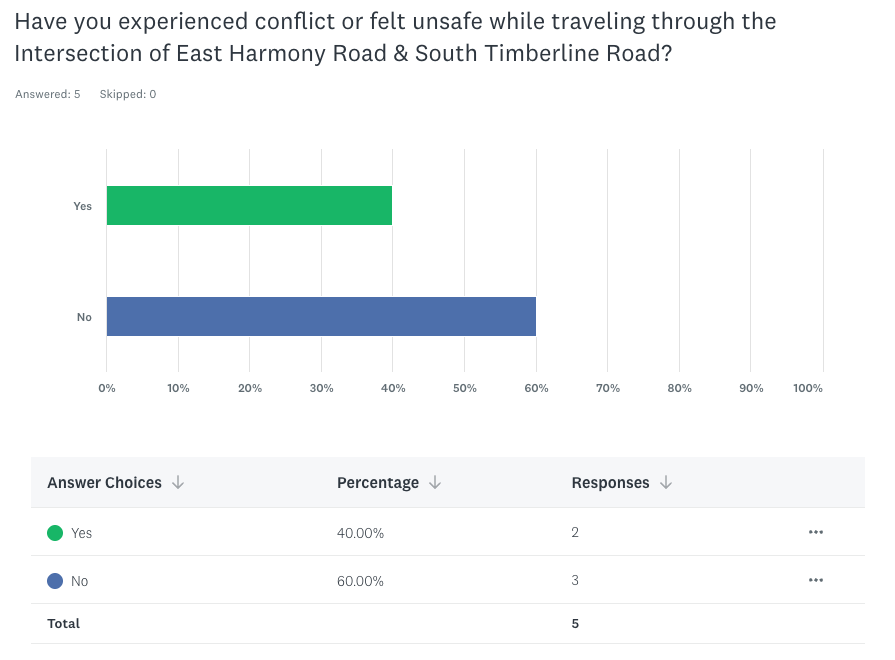Click the blue No color dot

(x=55, y=581)
